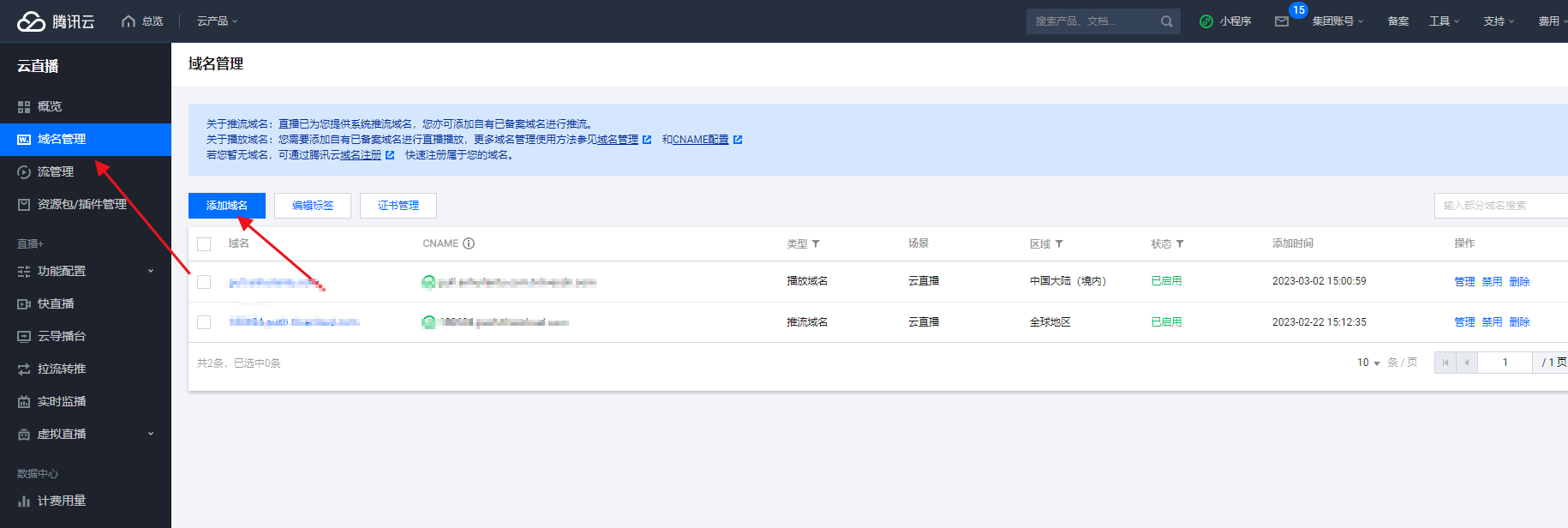Screen dimensions: 1568x528
Task: Open the 10 条/页 page size dropdown
Action: coord(1368,363)
